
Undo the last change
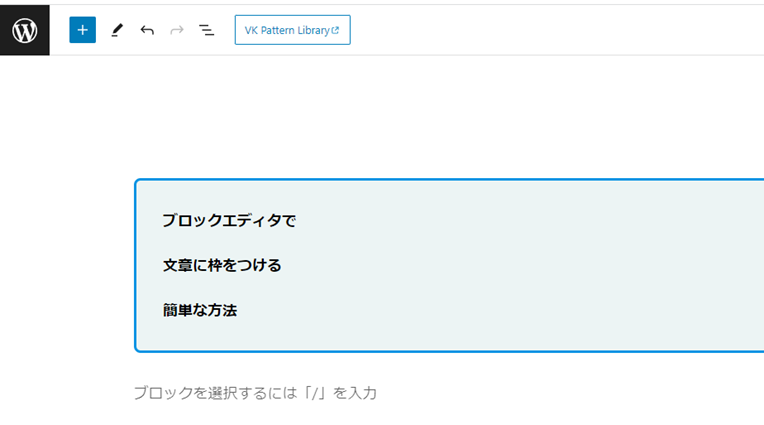147,30
